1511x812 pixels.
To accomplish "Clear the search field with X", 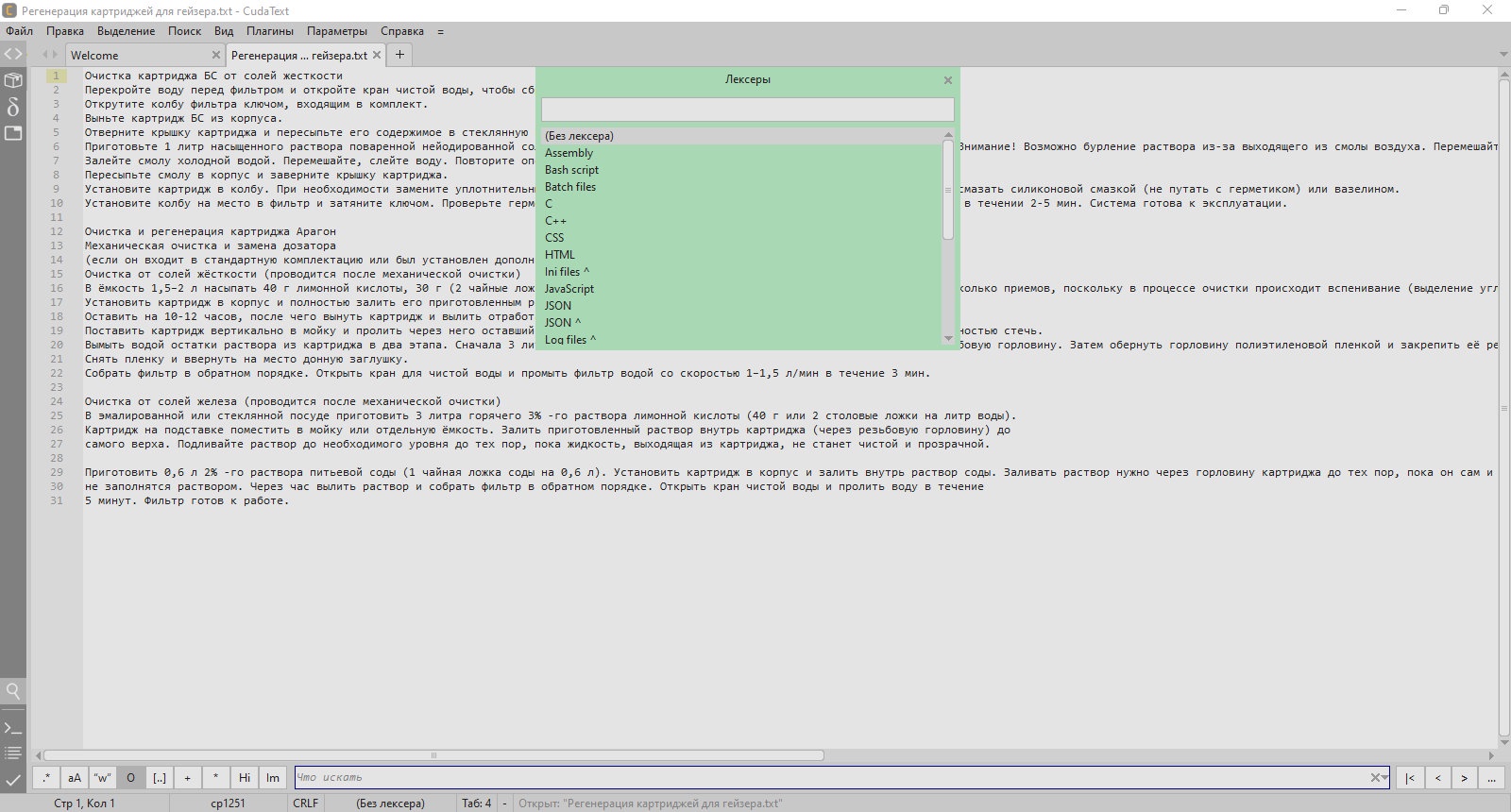I will (x=1375, y=778).
